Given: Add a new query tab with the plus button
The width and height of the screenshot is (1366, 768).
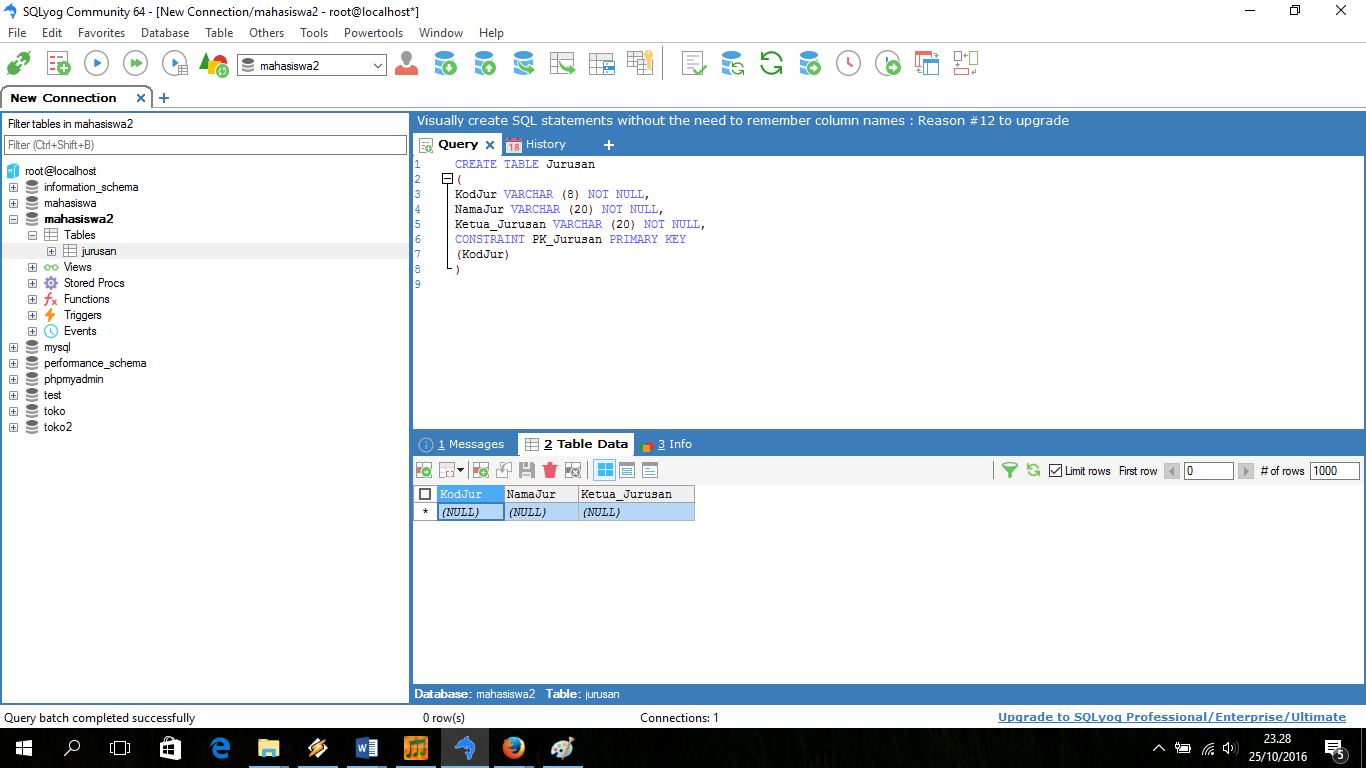Looking at the screenshot, I should pos(608,144).
